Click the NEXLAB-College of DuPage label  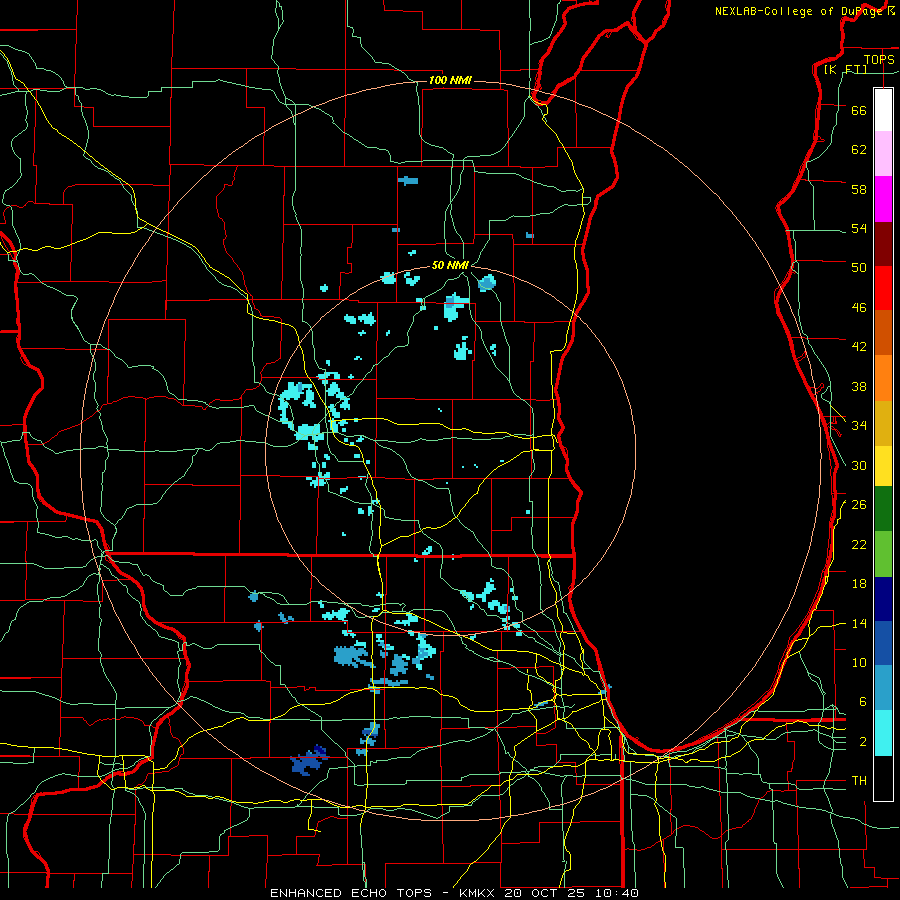click(804, 11)
